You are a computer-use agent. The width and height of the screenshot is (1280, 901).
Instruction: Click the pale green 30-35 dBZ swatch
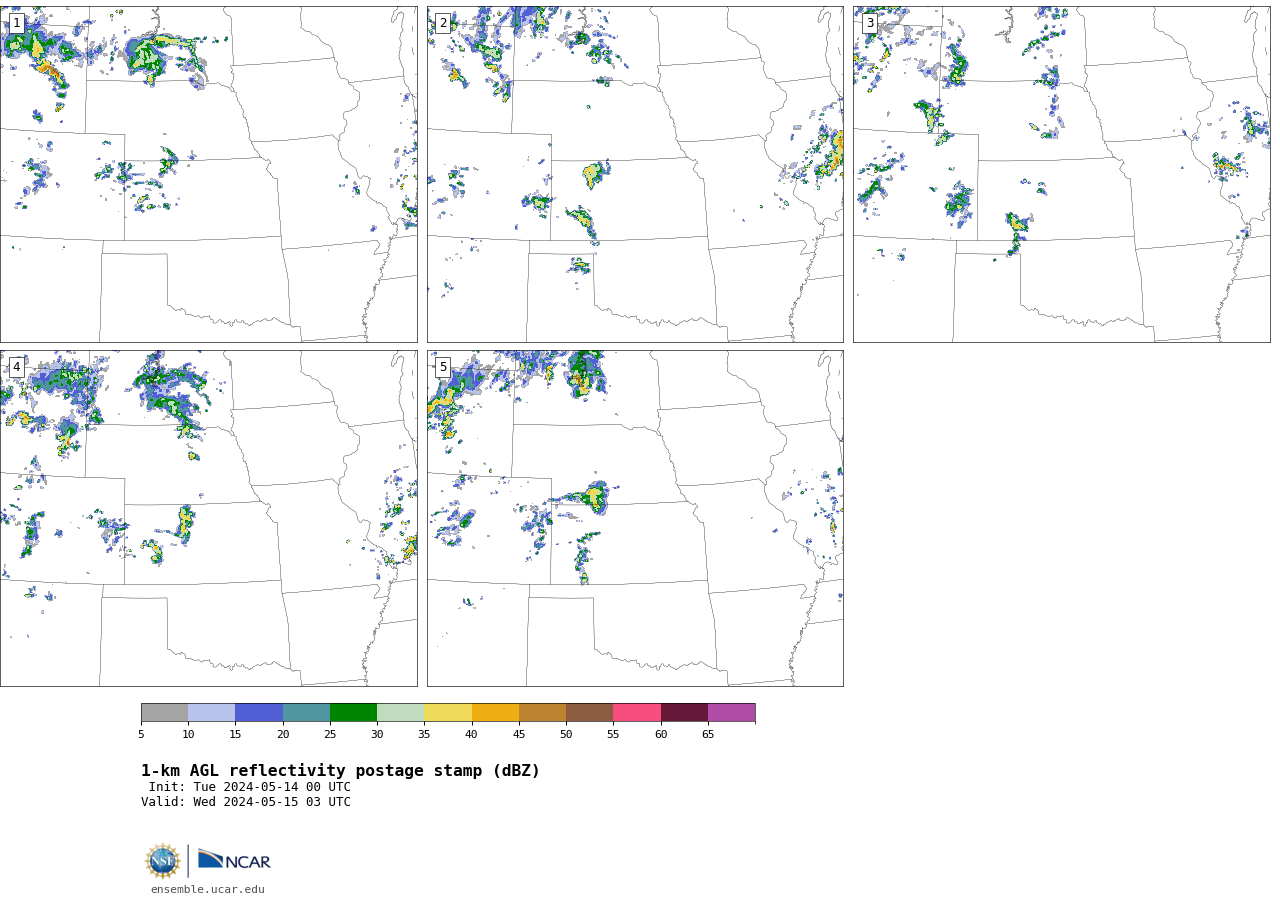point(401,713)
